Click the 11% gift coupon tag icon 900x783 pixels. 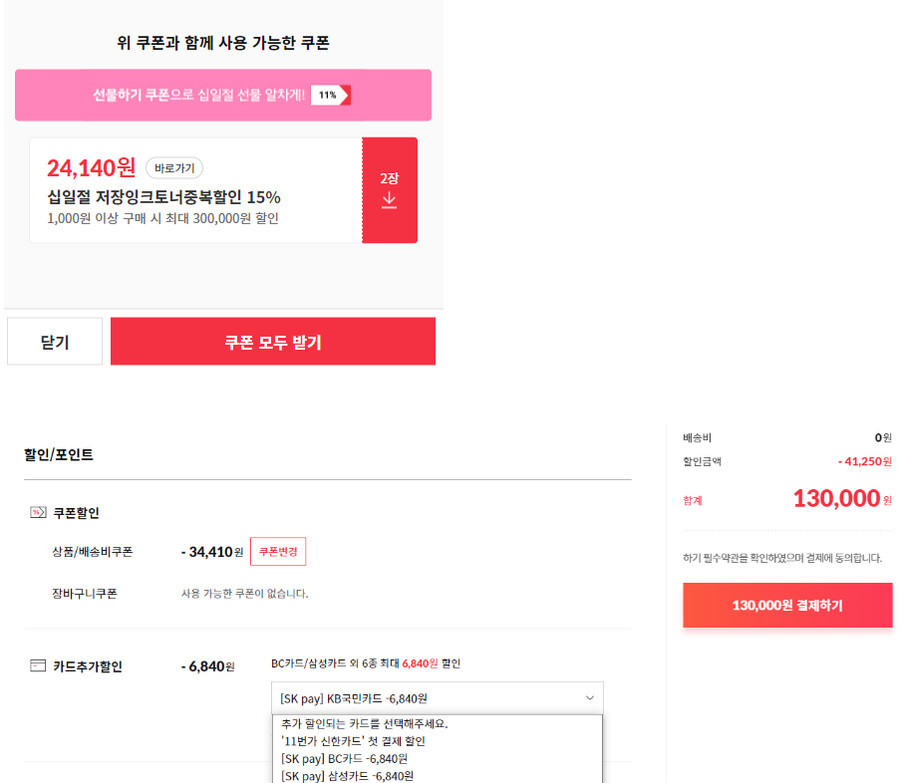click(331, 95)
